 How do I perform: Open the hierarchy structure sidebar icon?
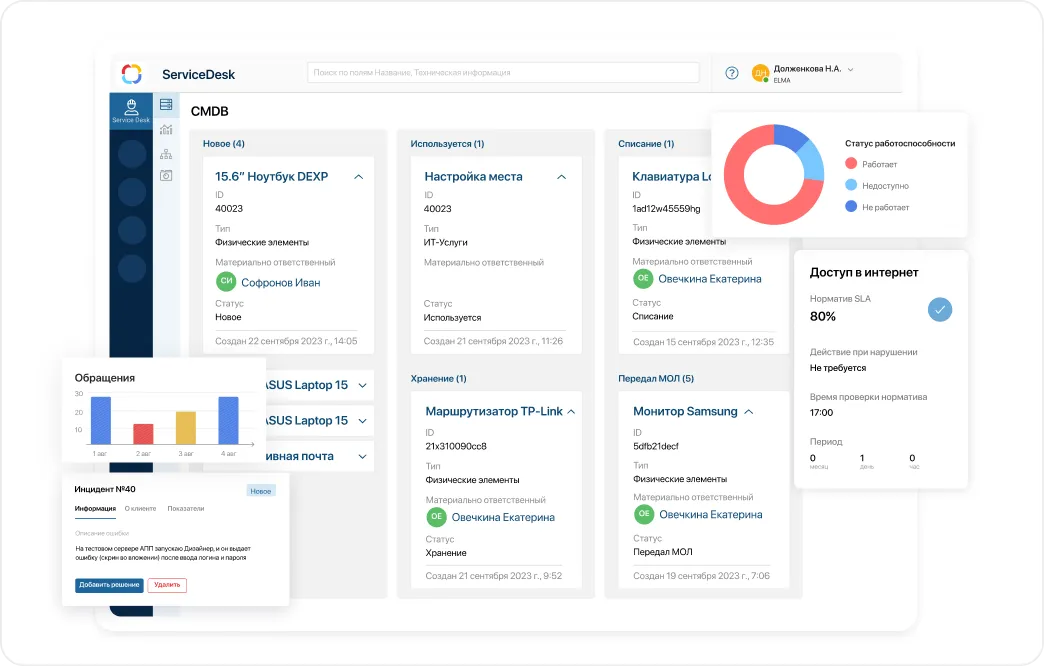coord(166,153)
